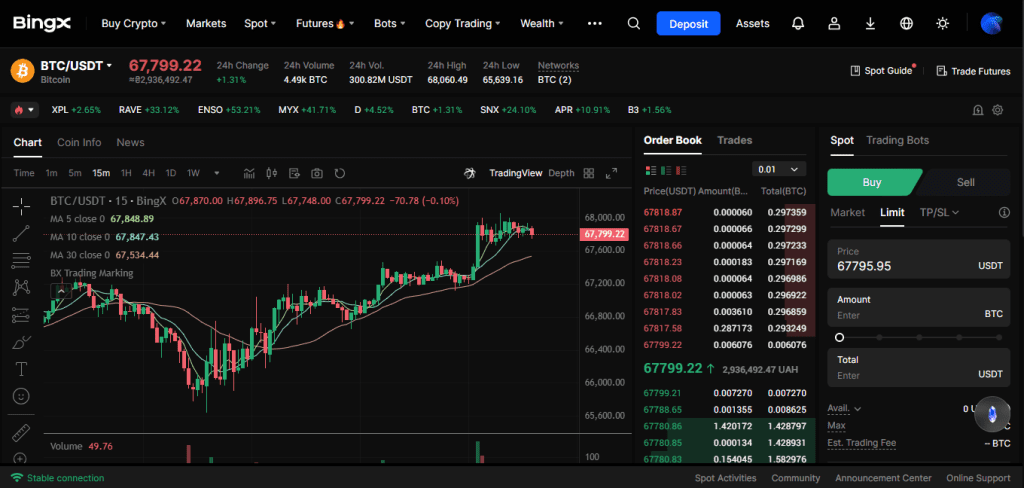Click the BingX logo
This screenshot has height=488, width=1024.
[x=41, y=24]
